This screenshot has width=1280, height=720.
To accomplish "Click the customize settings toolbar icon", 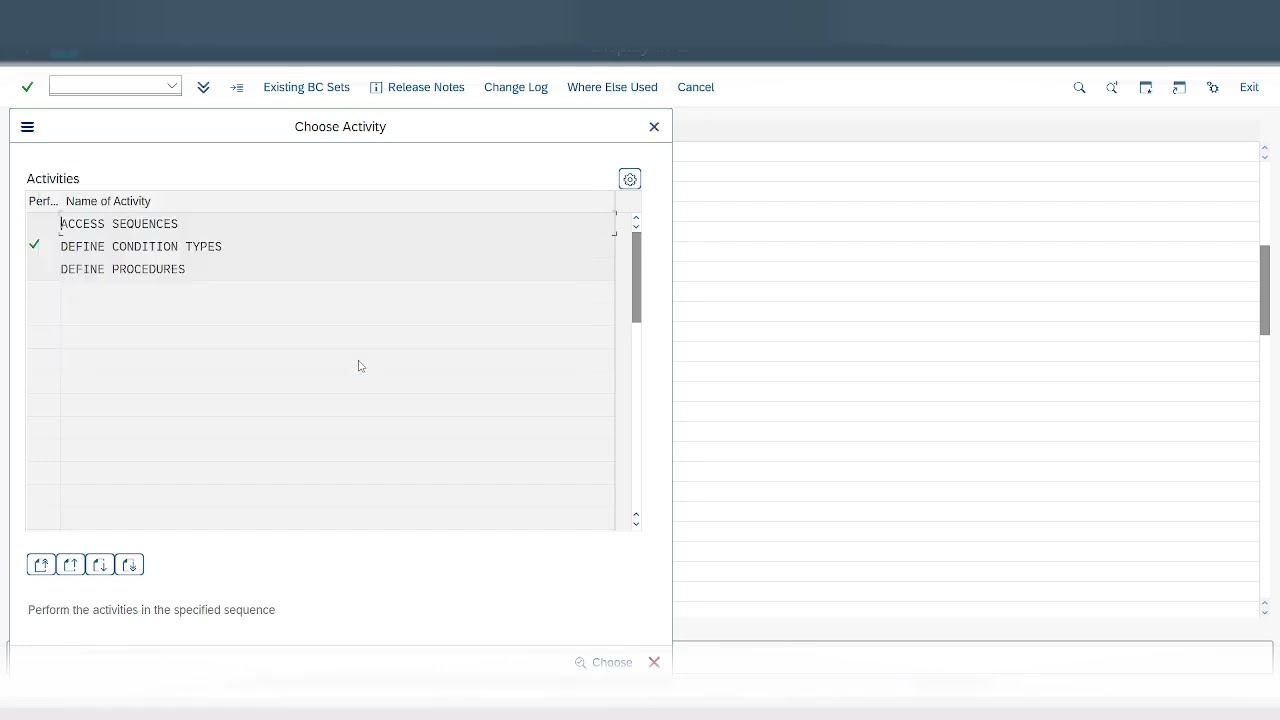I will [x=1213, y=87].
